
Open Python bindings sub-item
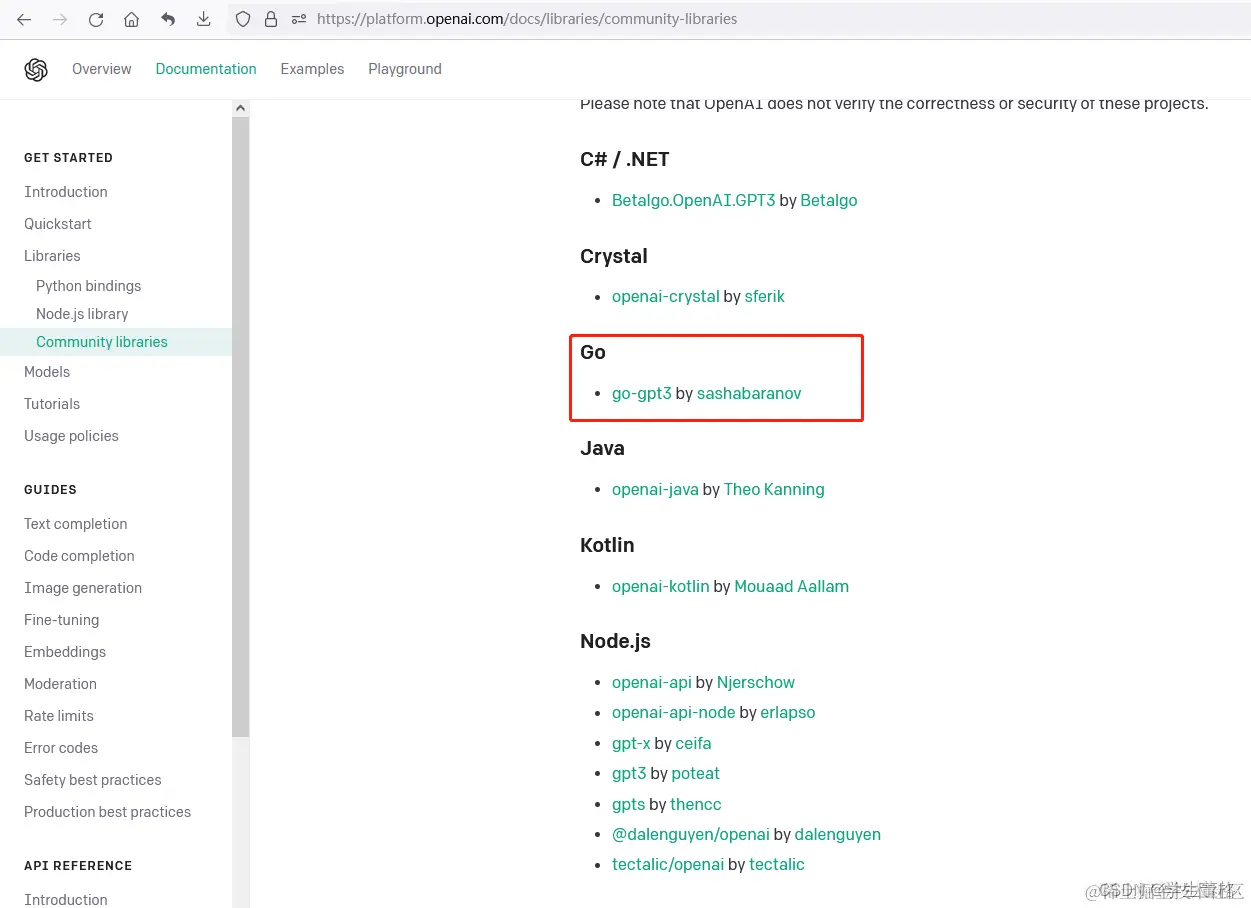tap(89, 286)
